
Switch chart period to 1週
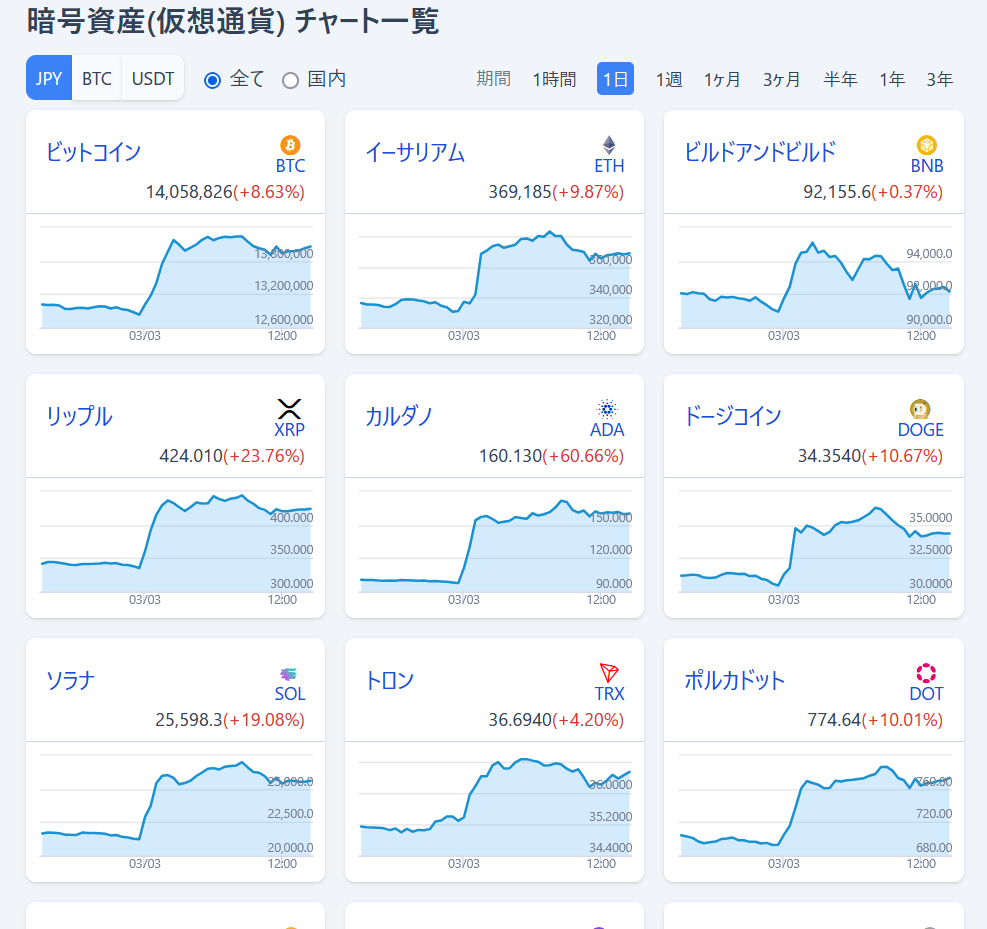click(x=668, y=78)
